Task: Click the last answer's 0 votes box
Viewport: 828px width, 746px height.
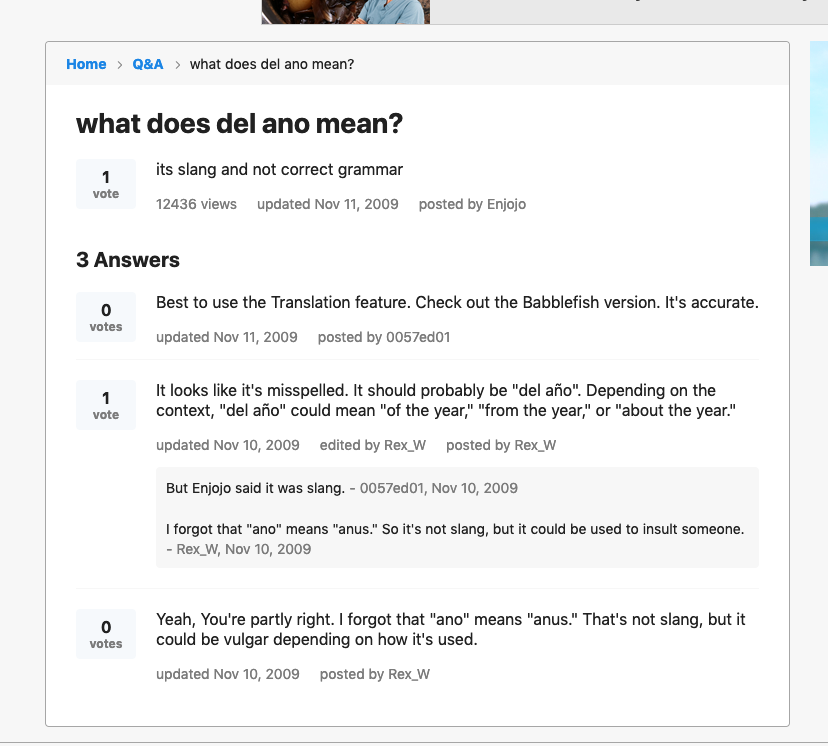Action: coord(106,634)
